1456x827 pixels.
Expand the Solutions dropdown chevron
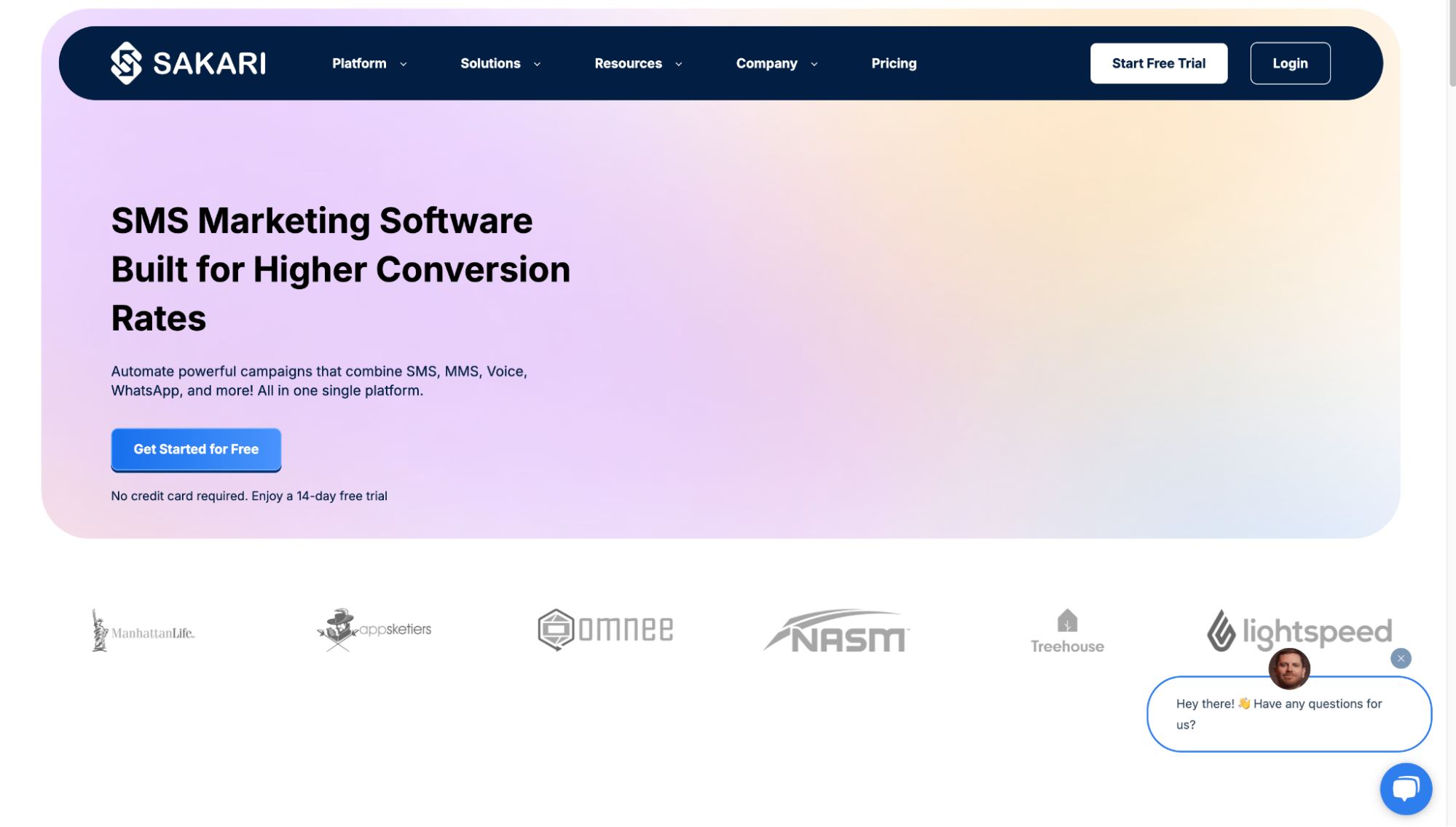pyautogui.click(x=538, y=64)
